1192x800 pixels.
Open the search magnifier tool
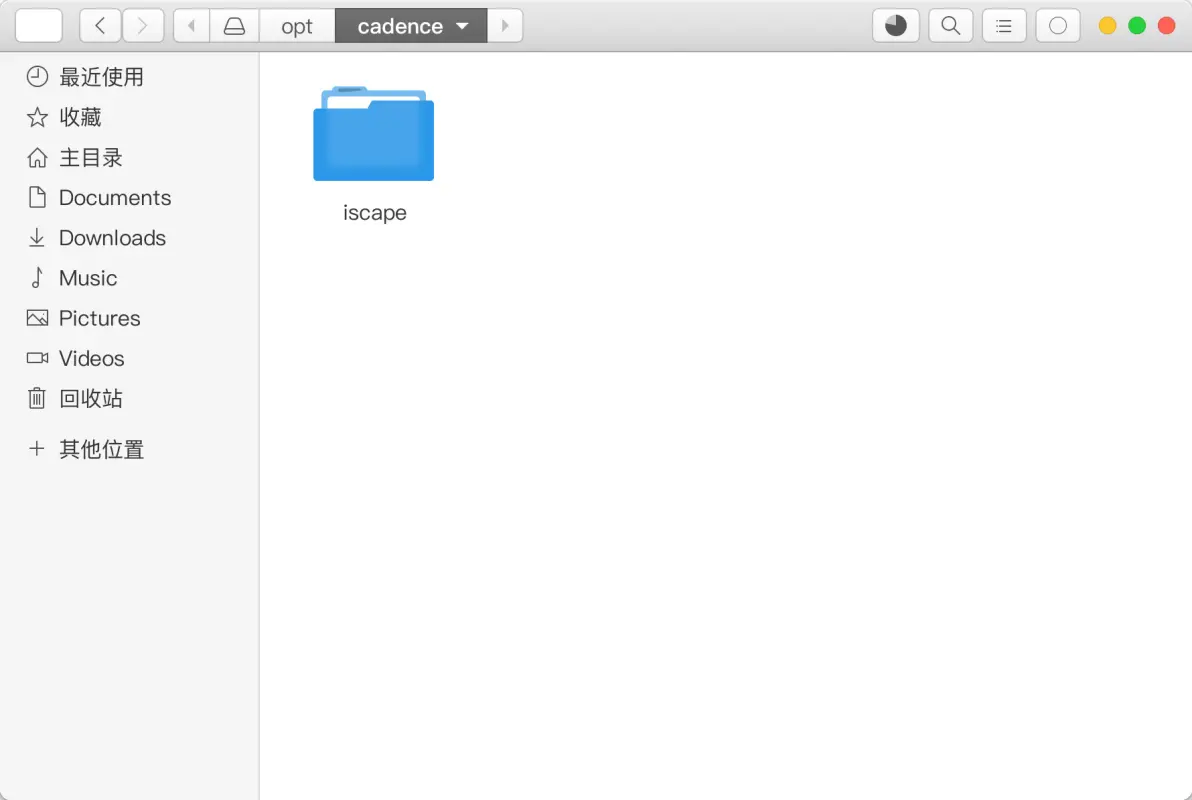tap(950, 26)
